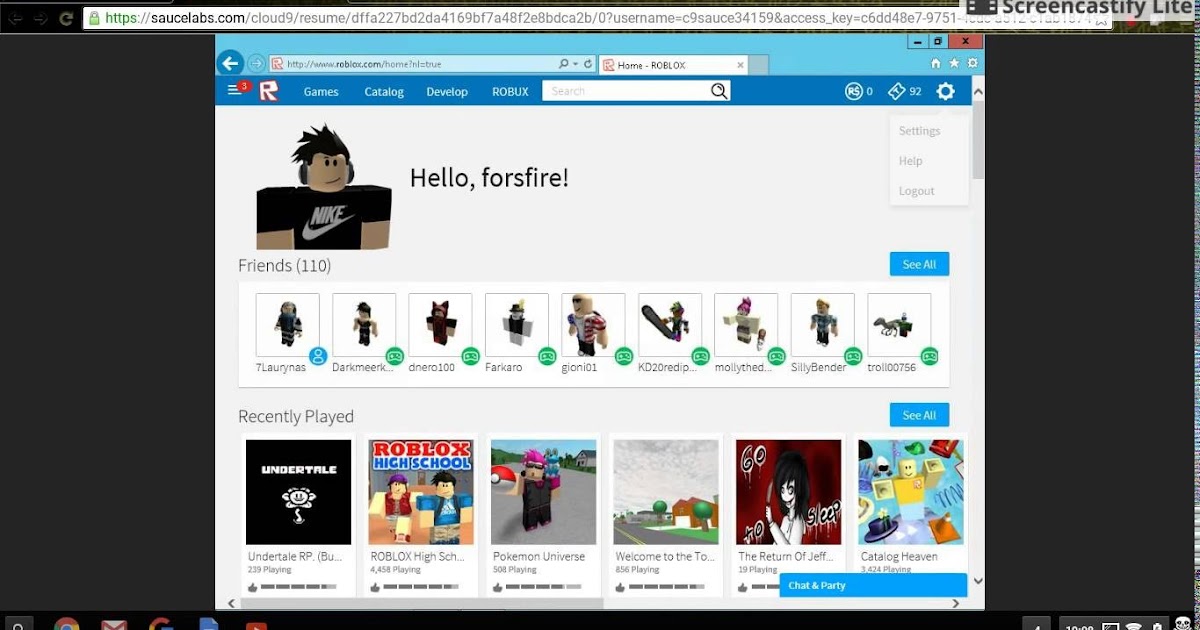Click Welcome to the To... game title
The height and width of the screenshot is (630, 1200).
[663, 556]
